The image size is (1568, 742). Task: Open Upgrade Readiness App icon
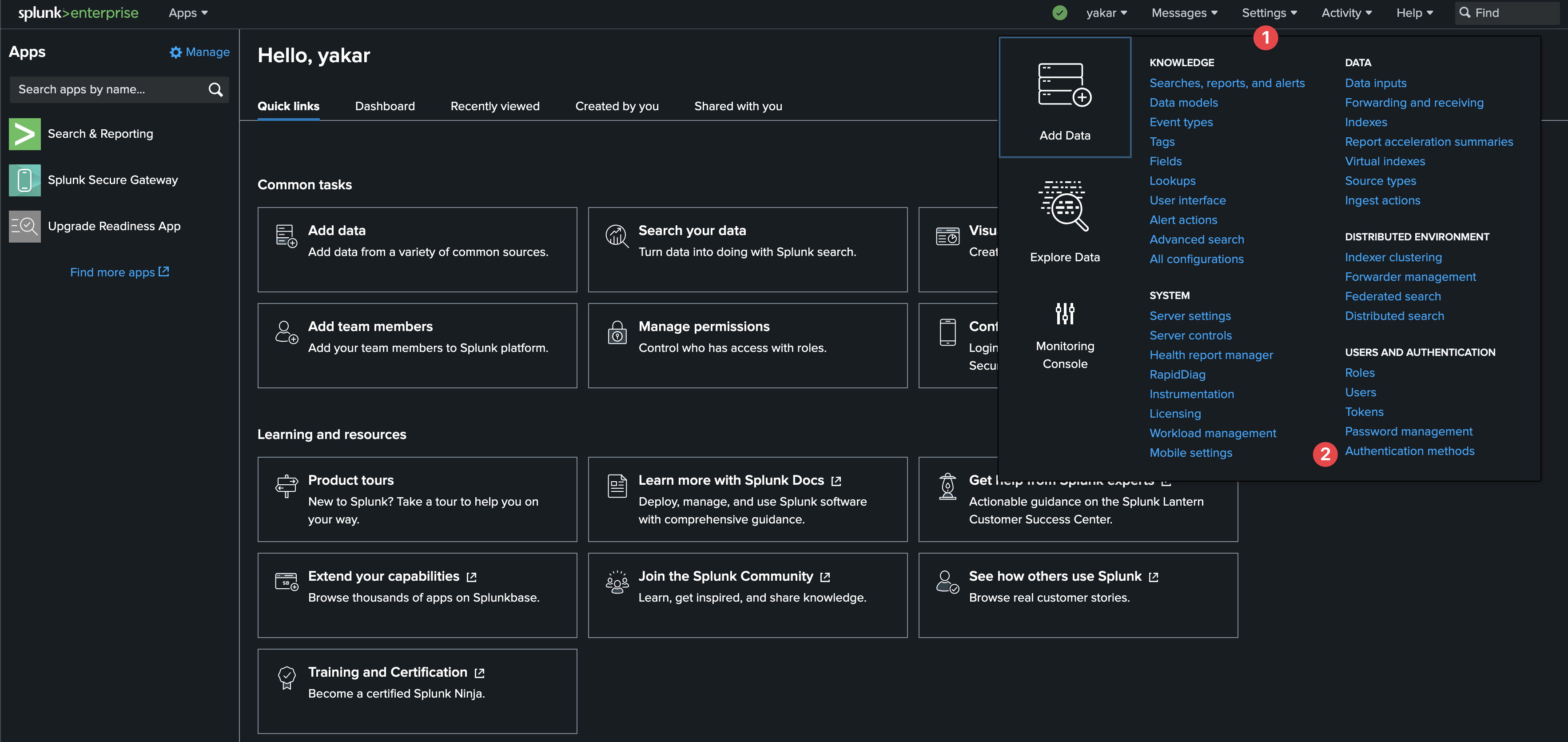24,227
